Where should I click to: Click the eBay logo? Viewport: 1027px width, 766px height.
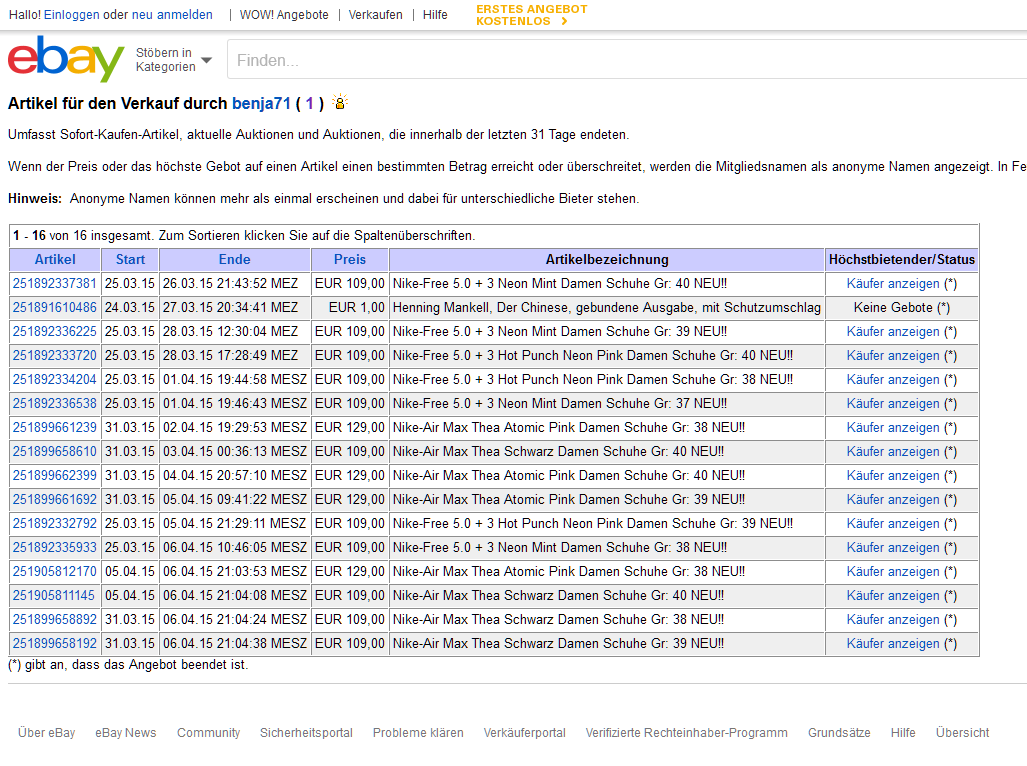66,60
